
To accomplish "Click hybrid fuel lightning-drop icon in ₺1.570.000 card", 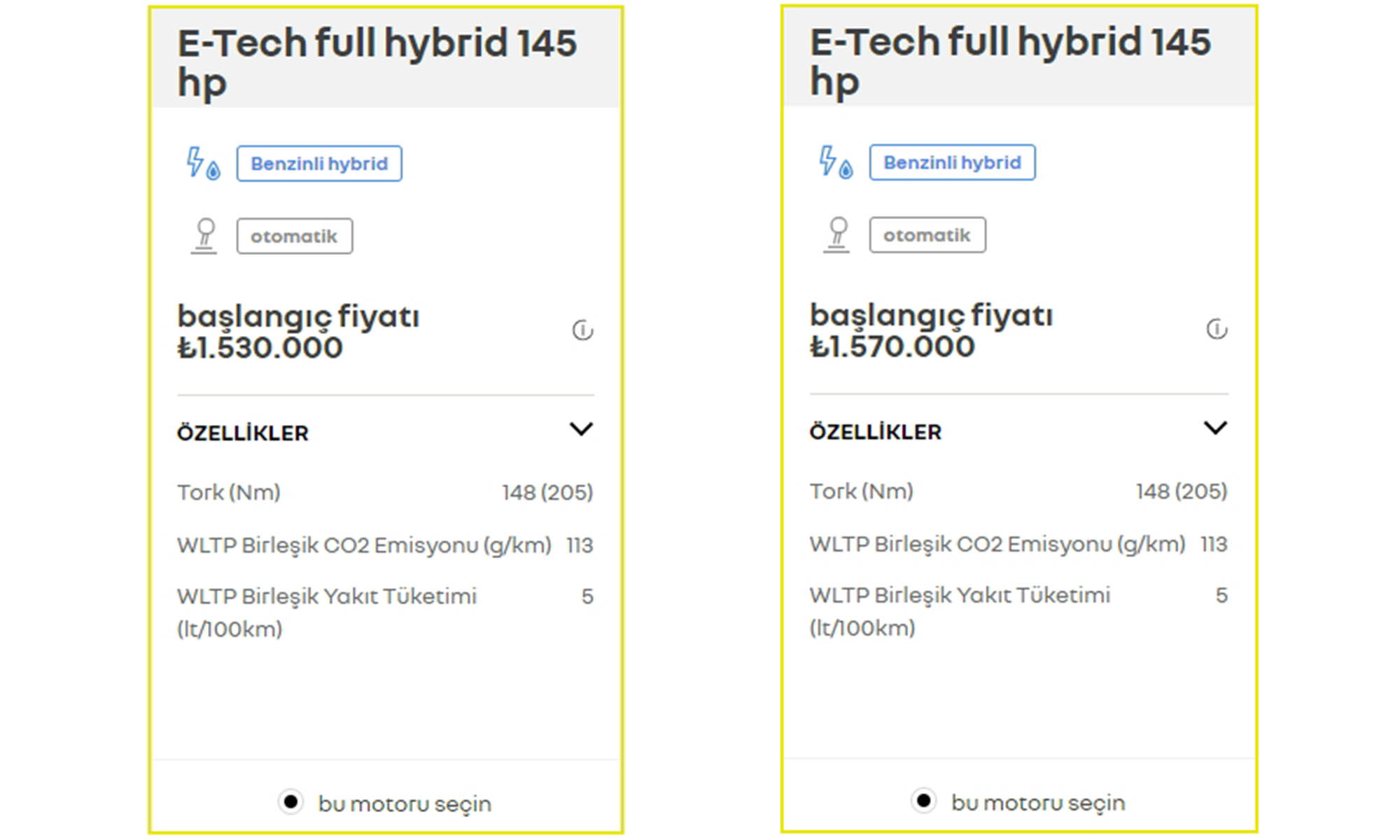I will coord(836,162).
